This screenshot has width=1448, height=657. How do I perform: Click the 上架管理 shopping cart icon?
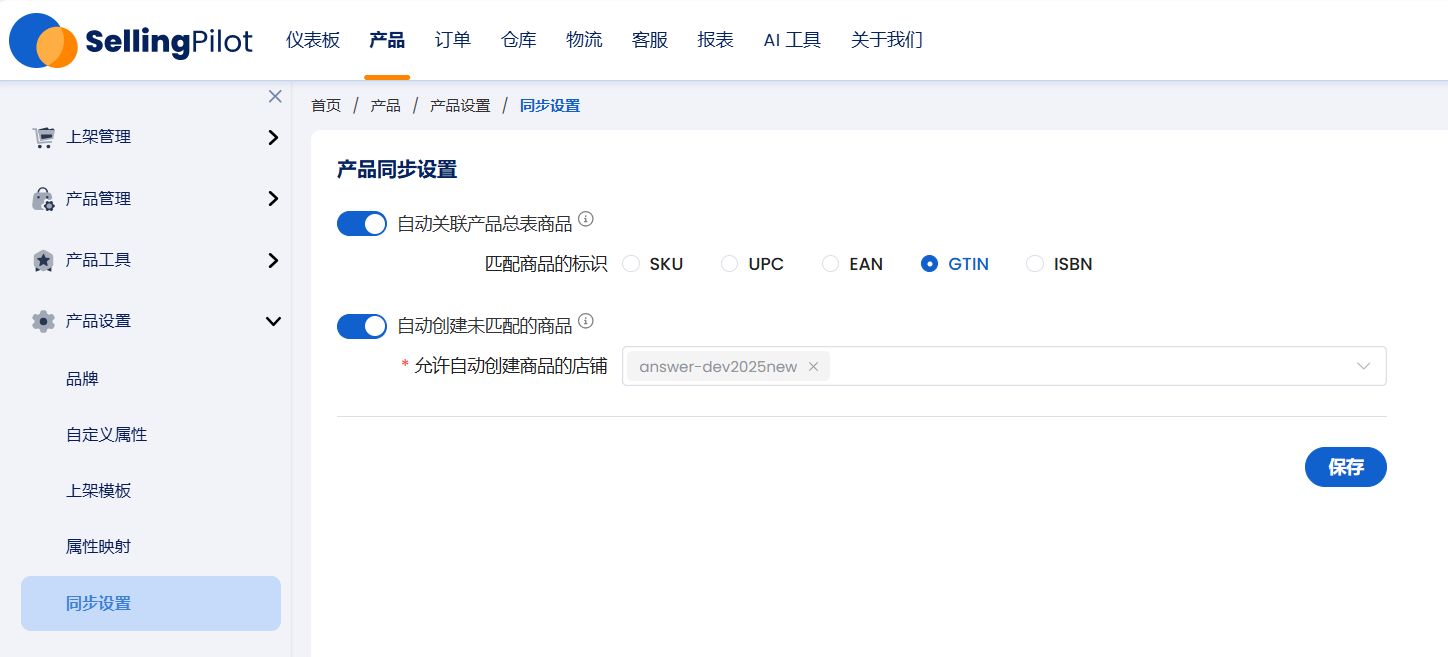pos(43,138)
